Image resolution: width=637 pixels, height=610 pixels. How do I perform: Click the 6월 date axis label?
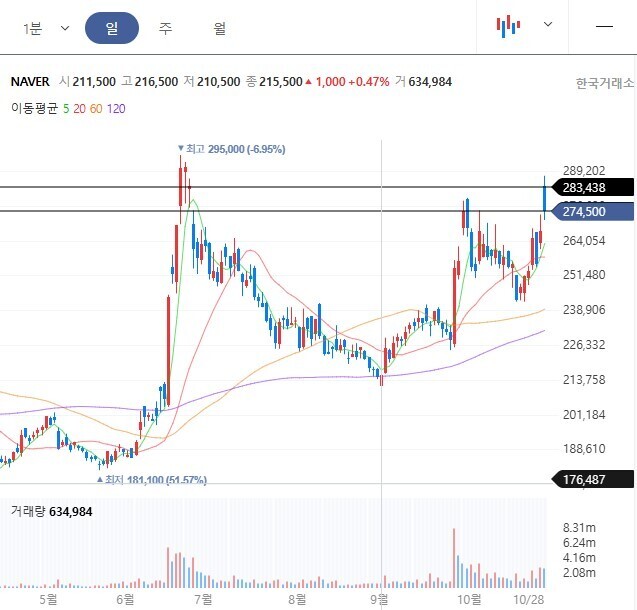point(125,599)
